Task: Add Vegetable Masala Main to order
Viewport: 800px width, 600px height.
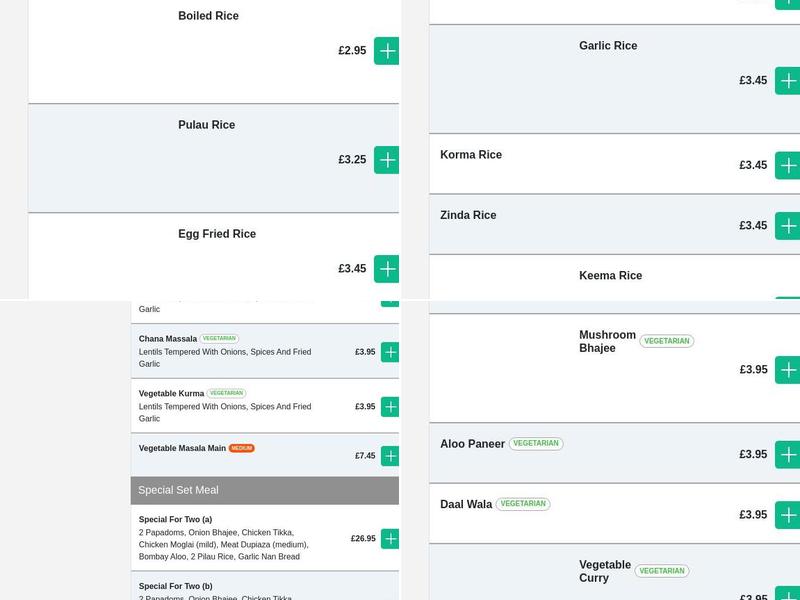Action: pos(390,456)
